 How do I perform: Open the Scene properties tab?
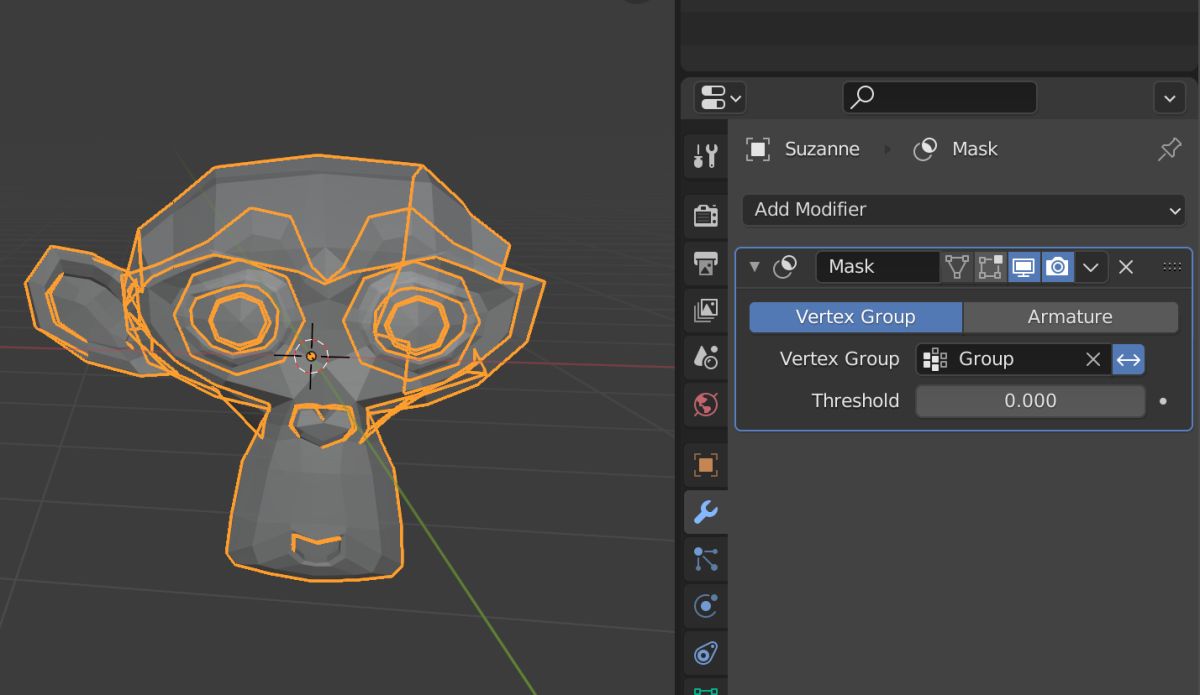click(706, 357)
